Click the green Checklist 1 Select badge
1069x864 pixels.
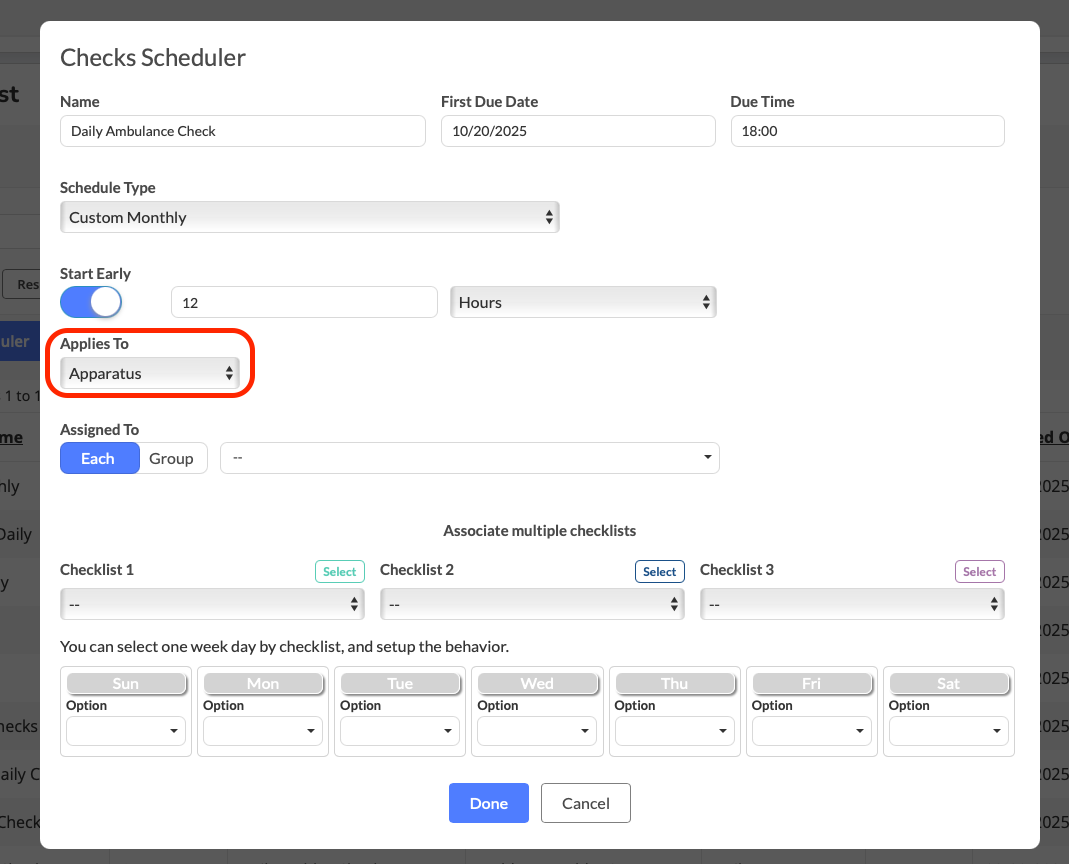point(339,572)
